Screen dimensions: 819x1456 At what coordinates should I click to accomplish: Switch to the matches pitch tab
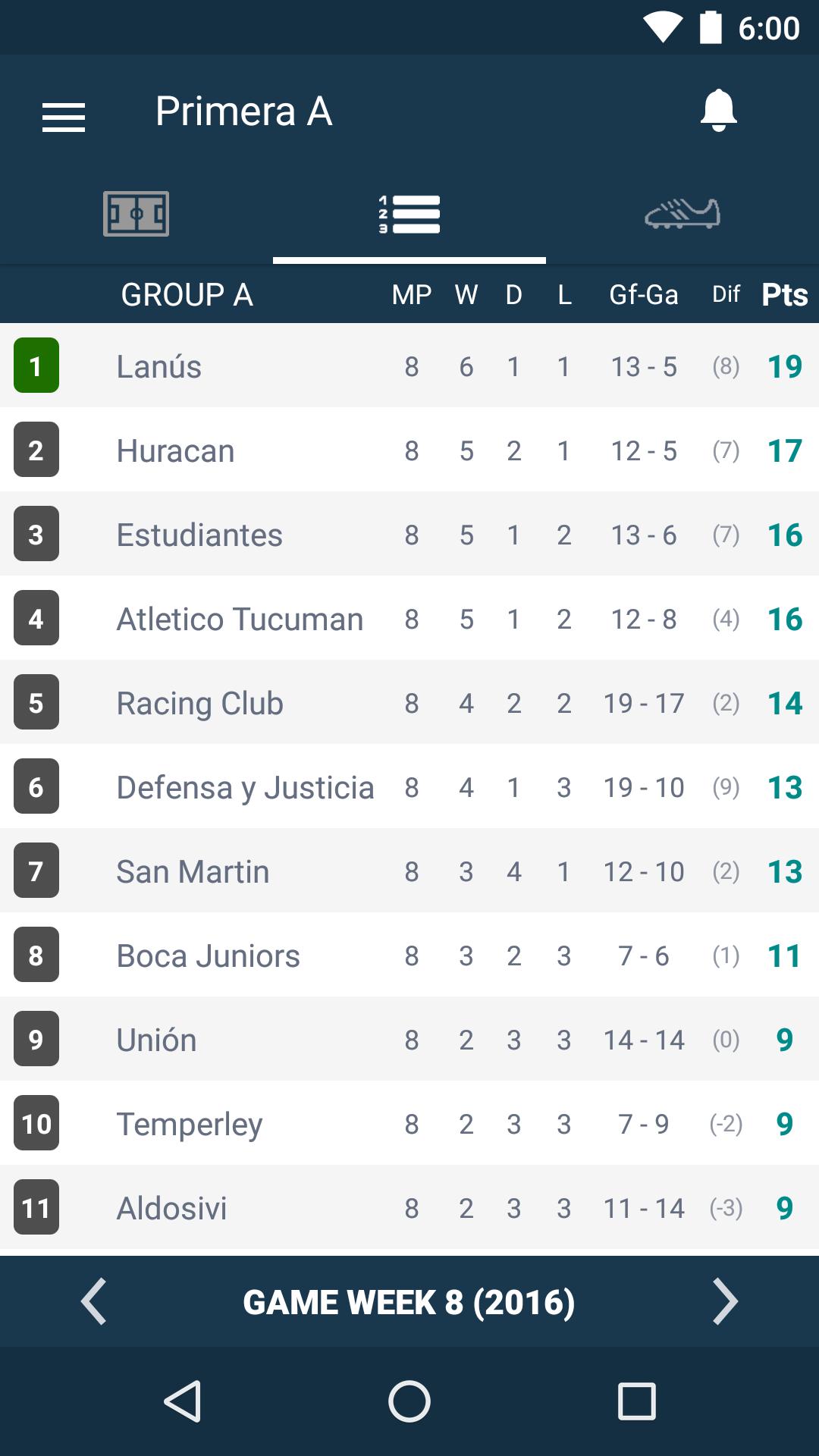tap(136, 214)
